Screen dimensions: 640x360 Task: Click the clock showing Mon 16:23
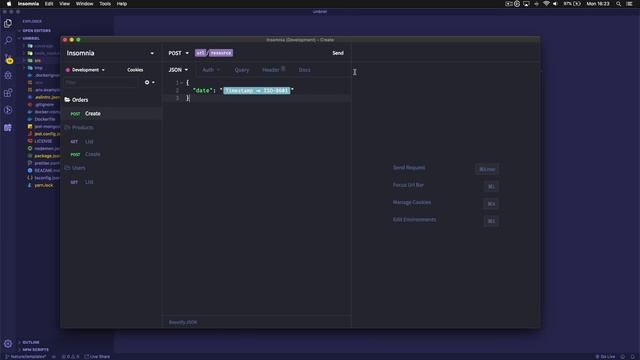[x=598, y=4]
